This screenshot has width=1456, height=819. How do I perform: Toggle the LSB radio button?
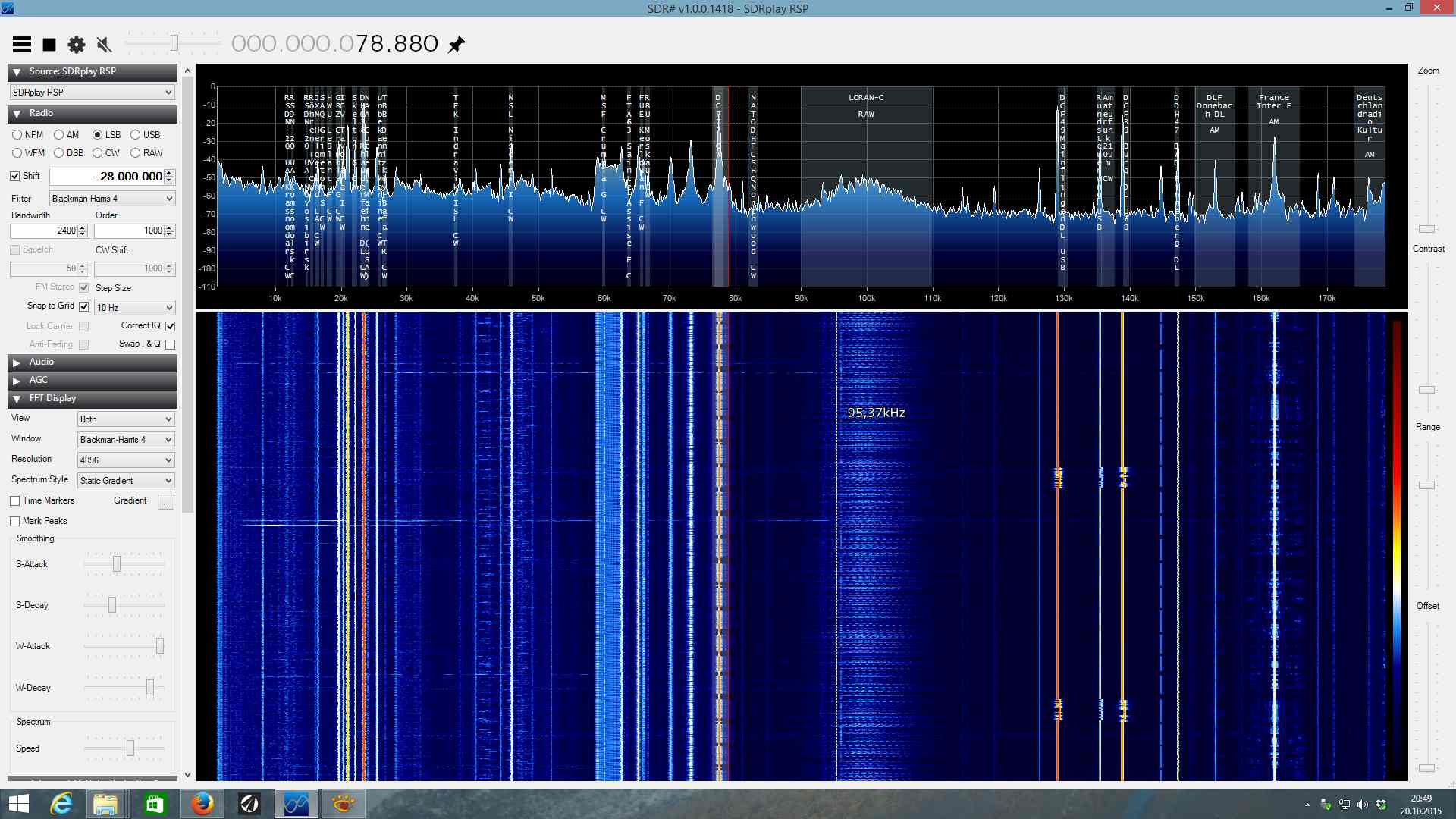[97, 134]
